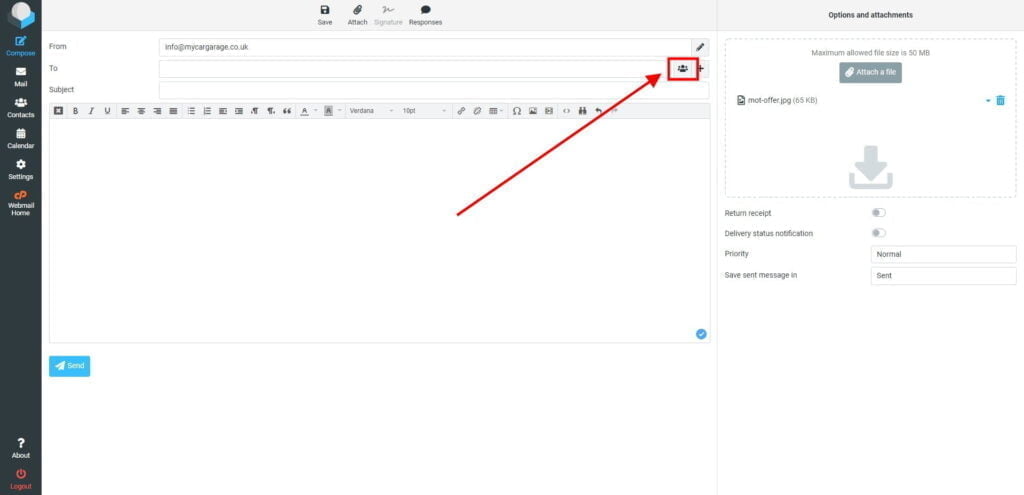The width and height of the screenshot is (1024, 495).
Task: Align text left
Action: click(x=125, y=111)
